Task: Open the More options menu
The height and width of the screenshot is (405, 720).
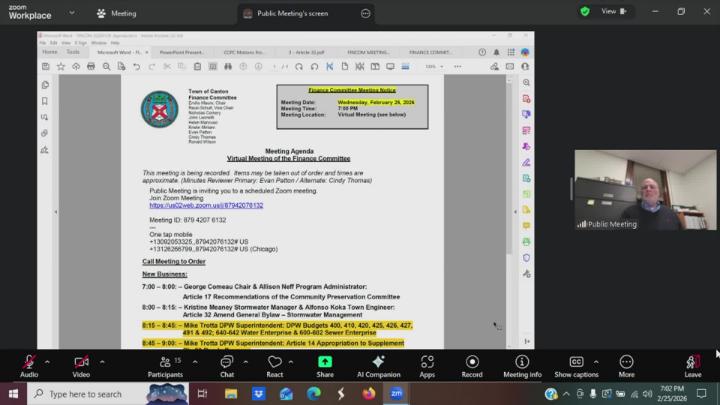Action: (x=626, y=364)
